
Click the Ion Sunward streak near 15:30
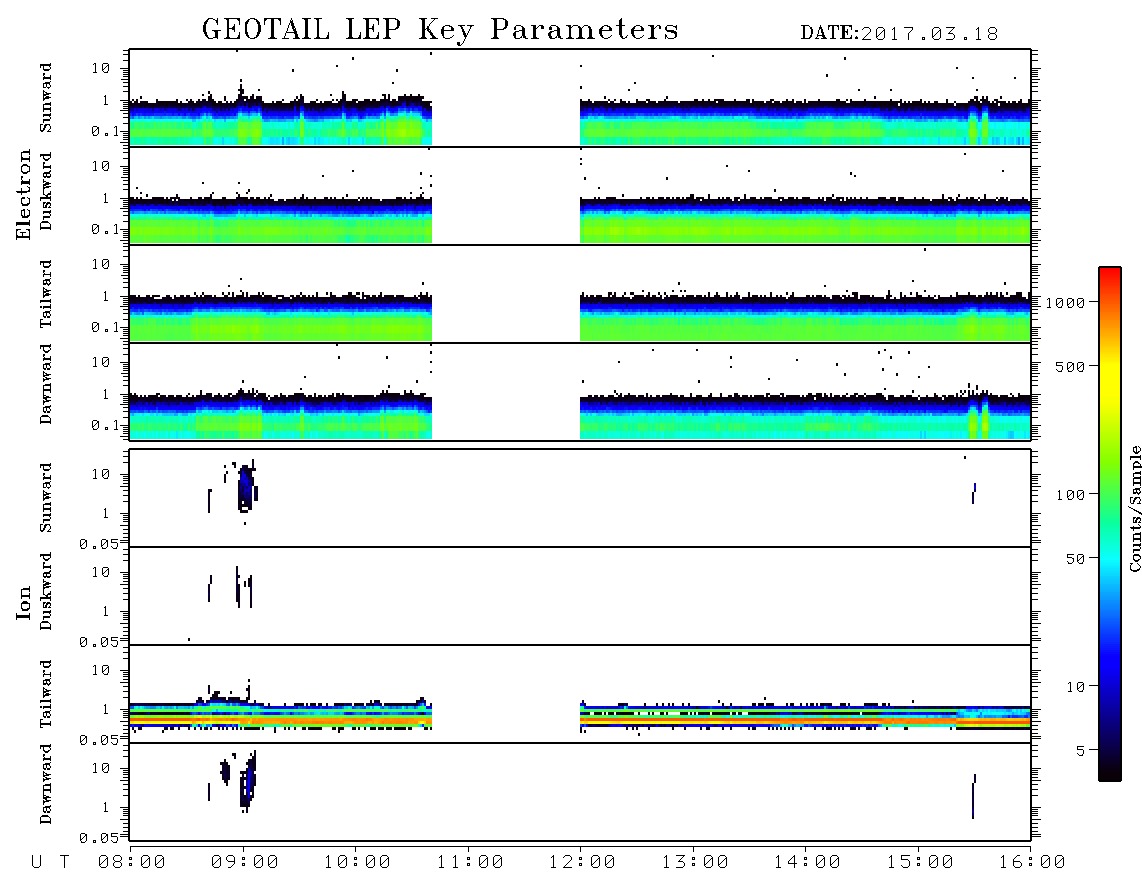(974, 493)
